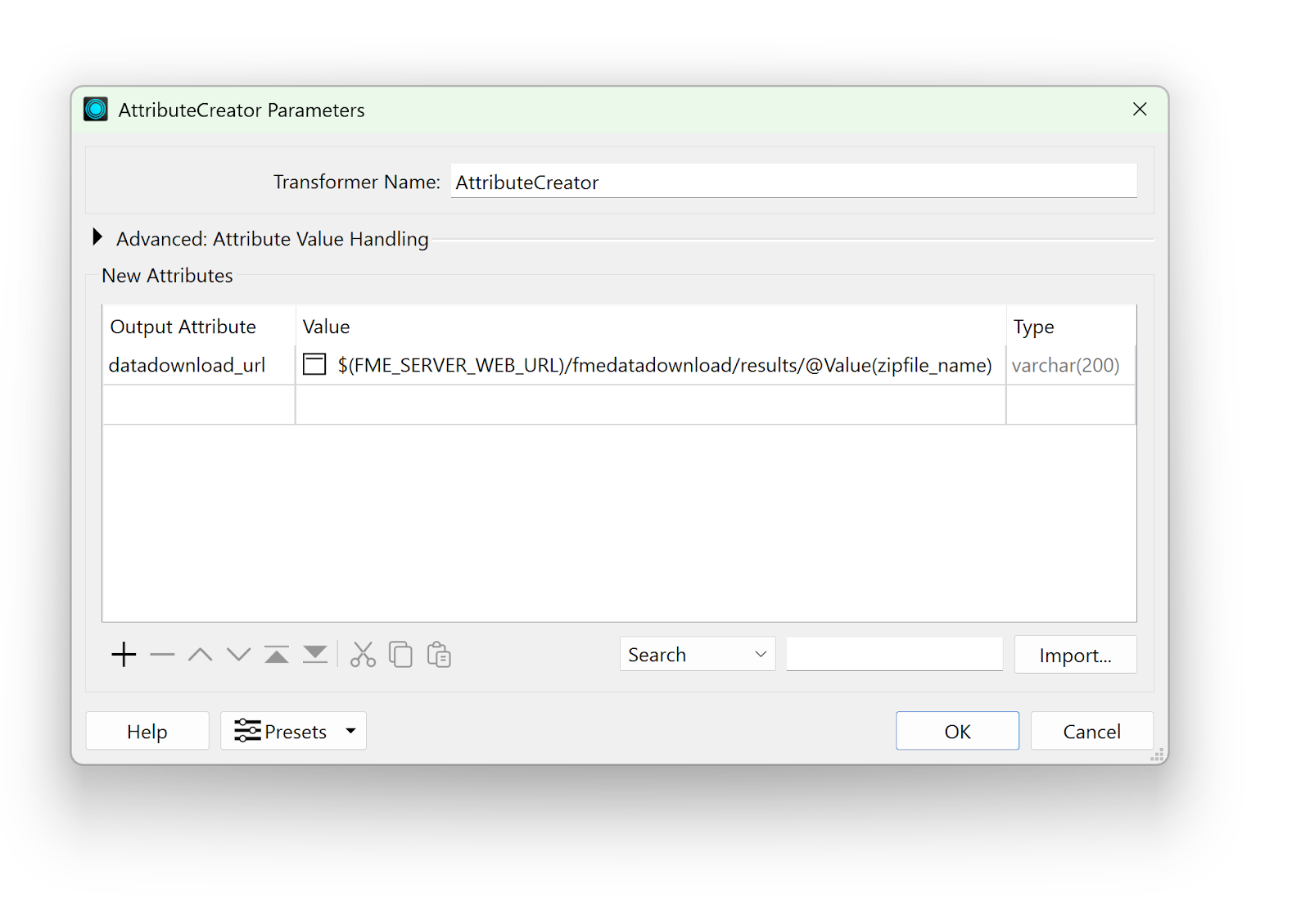Select the varchar(200) type cell
The height and width of the screenshot is (924, 1310).
[1070, 365]
